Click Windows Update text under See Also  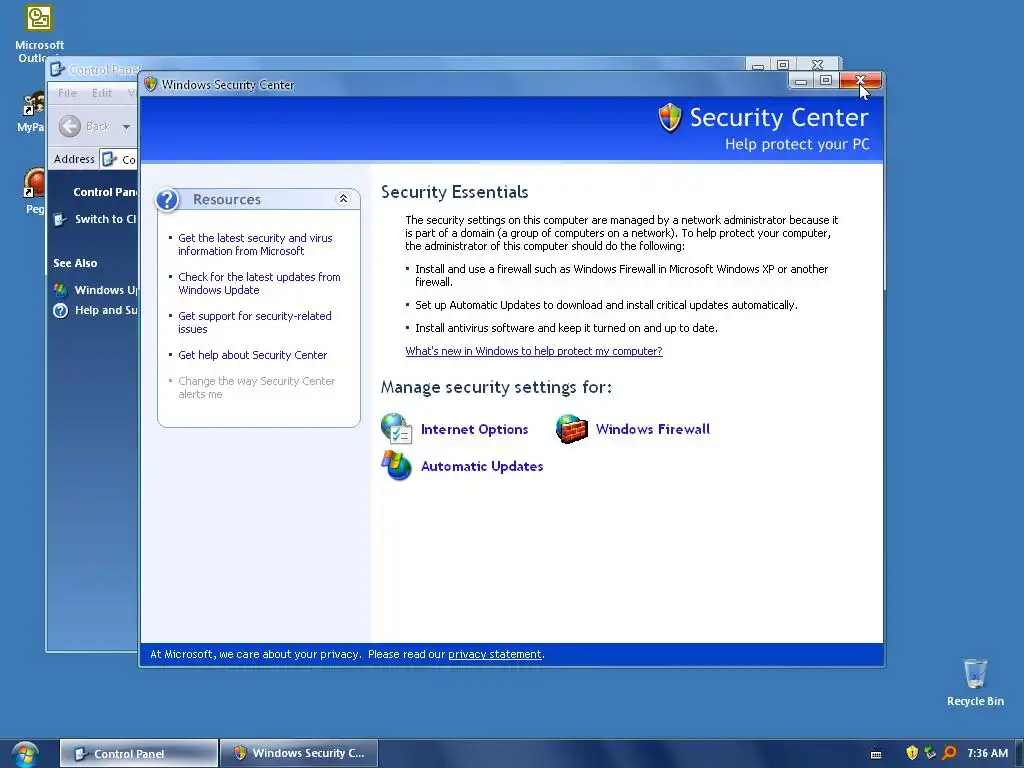(x=106, y=290)
